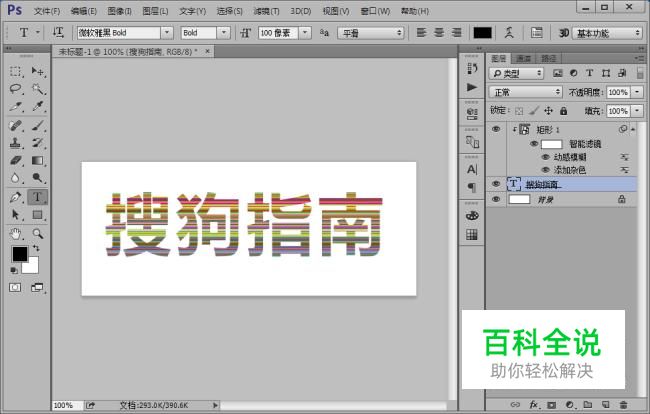Screen dimensions: 650x414
Task: Click the foreground color swatch
Action: tap(19, 254)
